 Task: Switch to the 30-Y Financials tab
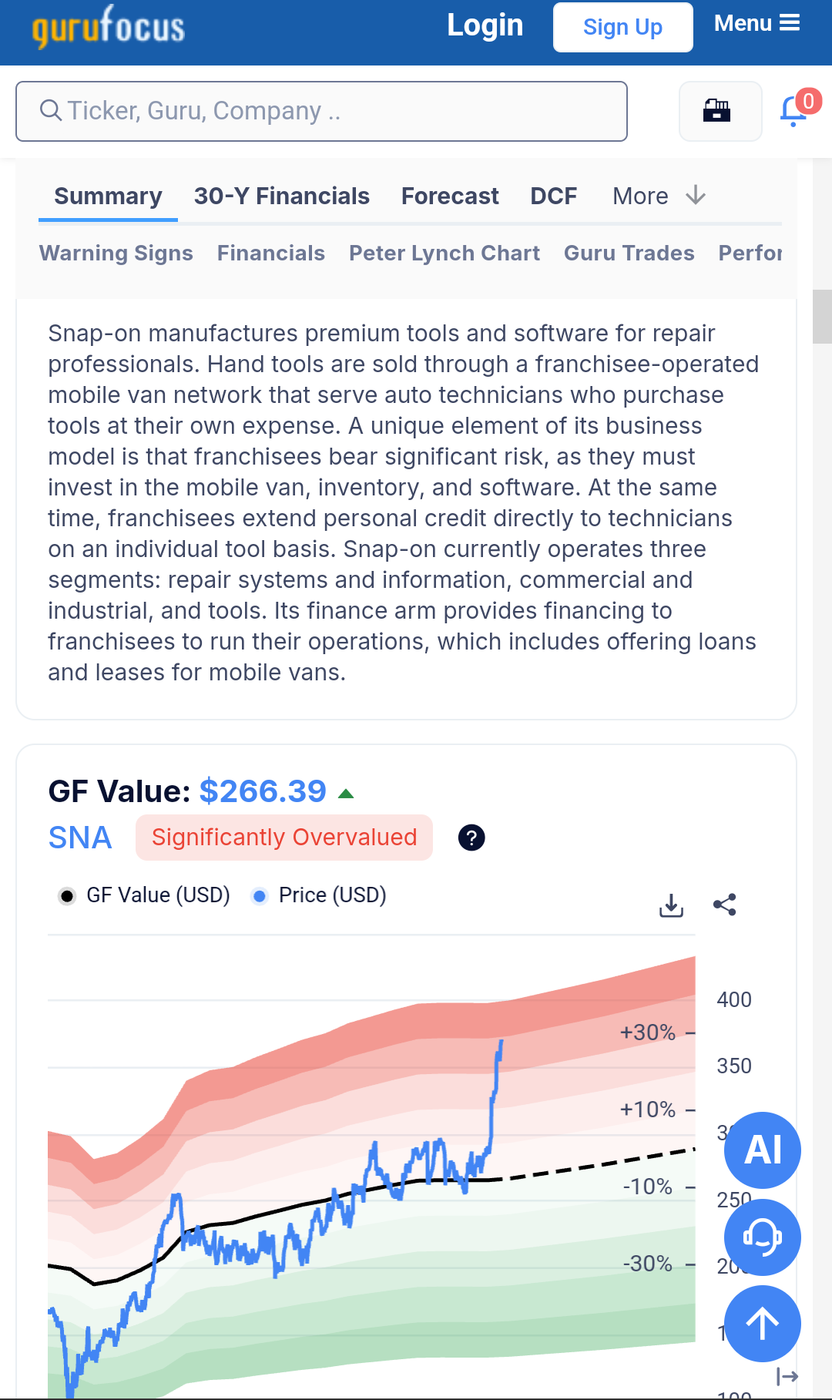click(282, 196)
